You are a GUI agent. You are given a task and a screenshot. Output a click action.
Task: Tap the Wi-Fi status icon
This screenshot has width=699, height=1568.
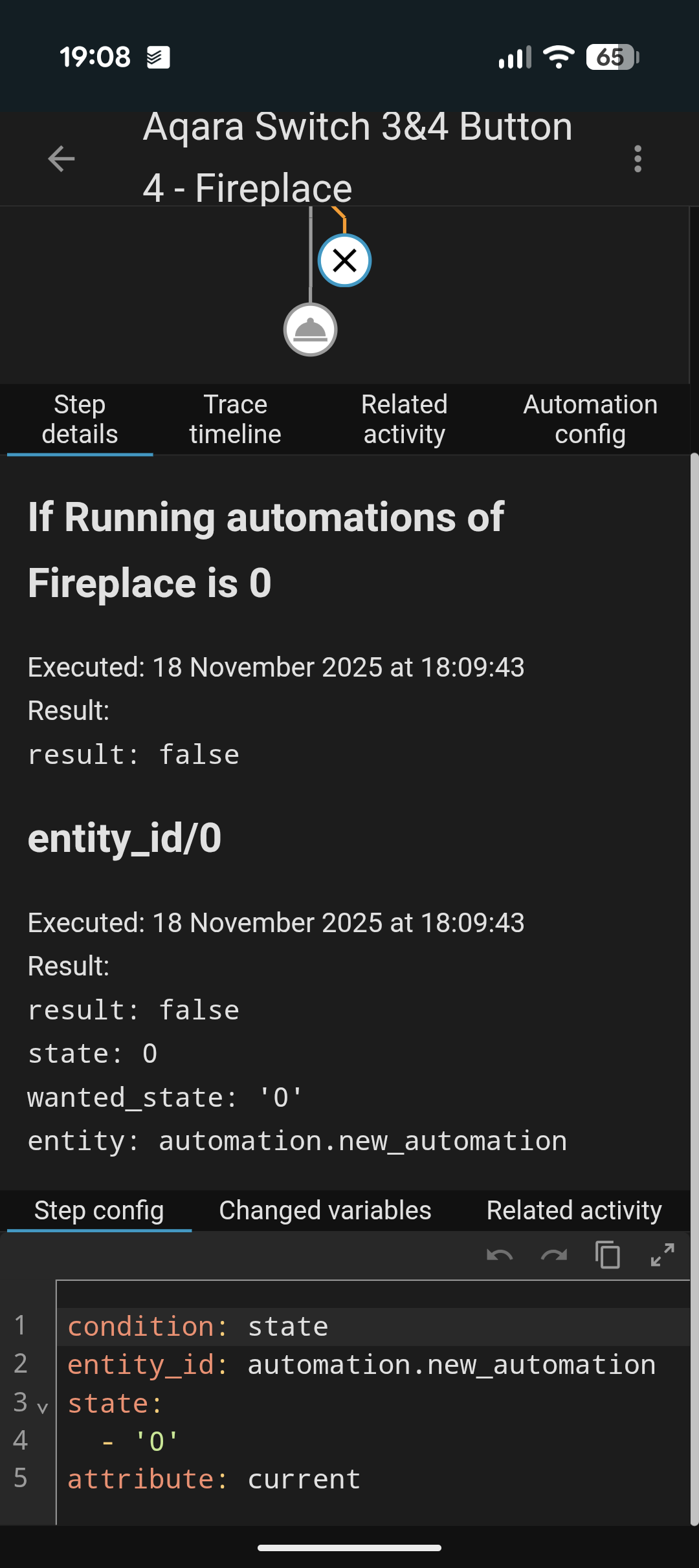point(559,57)
